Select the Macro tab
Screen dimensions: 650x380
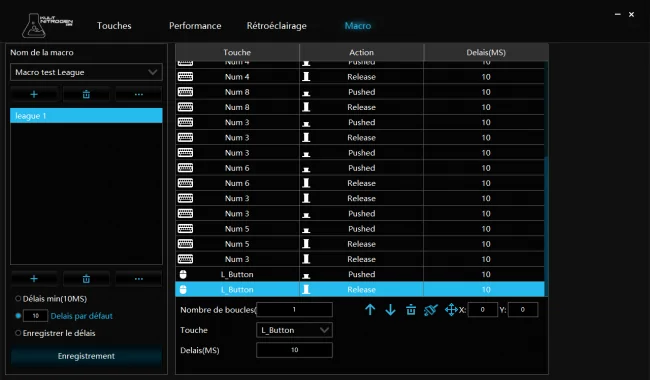(x=358, y=26)
